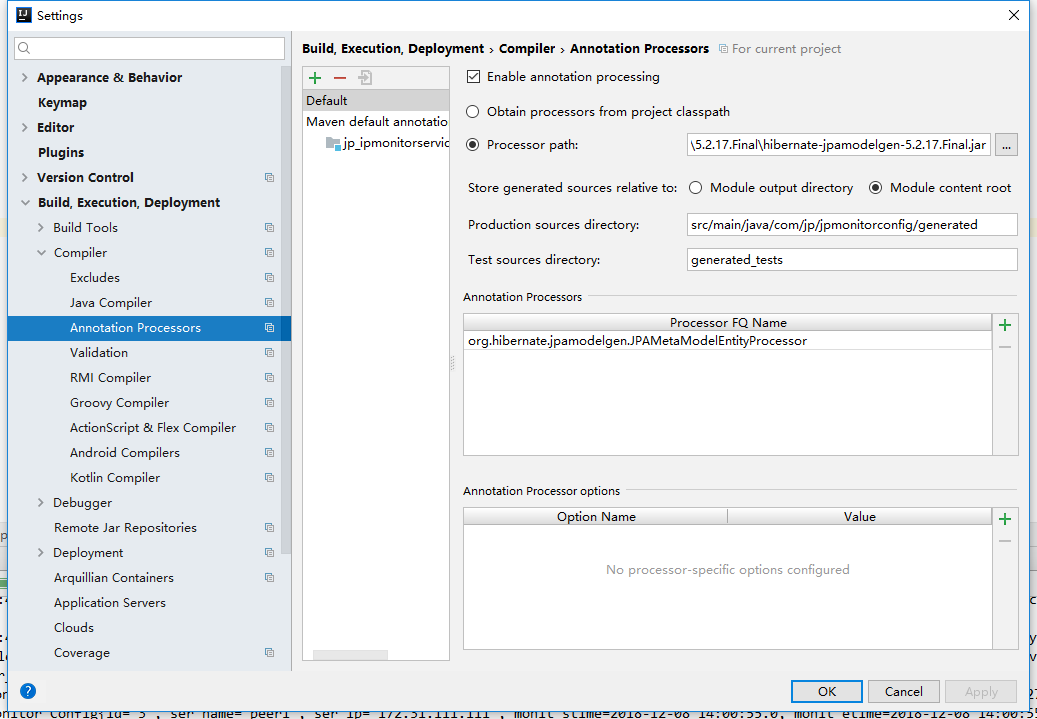The height and width of the screenshot is (719, 1037).
Task: Collapse the Compiler node
Action: (42, 253)
